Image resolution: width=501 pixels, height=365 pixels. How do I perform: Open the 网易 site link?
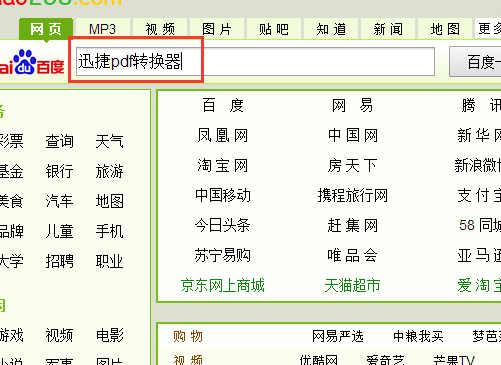(352, 105)
